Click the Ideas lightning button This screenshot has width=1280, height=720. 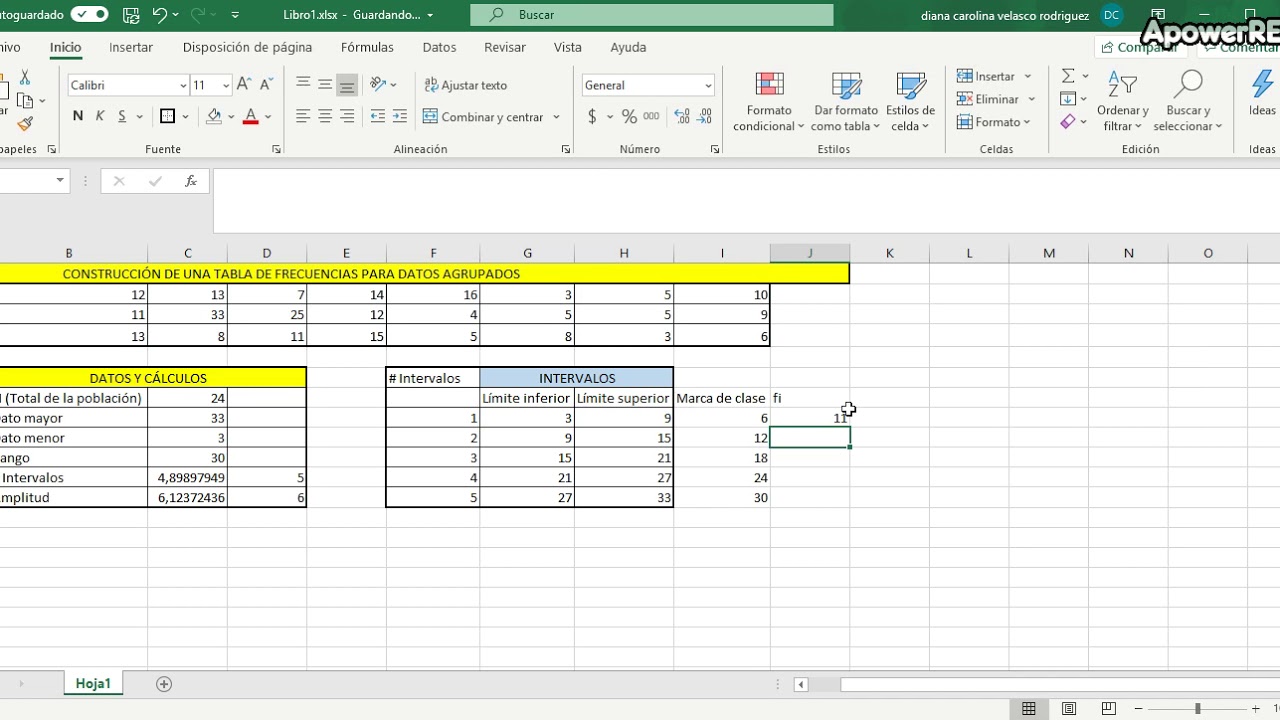click(1262, 95)
